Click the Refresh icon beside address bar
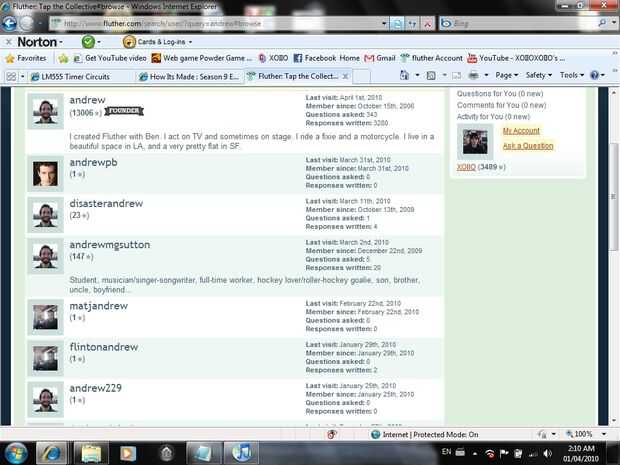The image size is (620, 465). point(412,24)
